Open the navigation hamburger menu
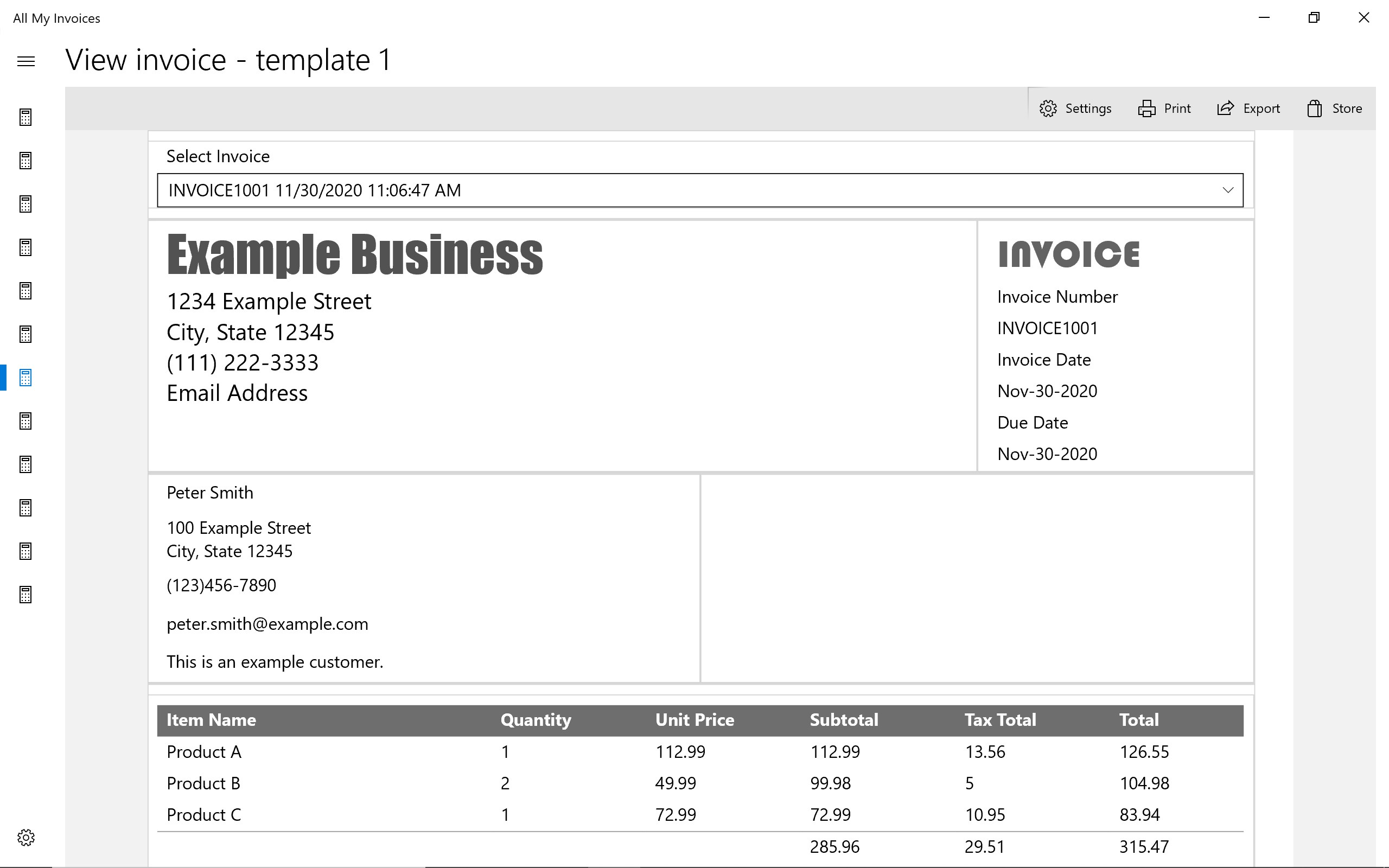 [x=26, y=61]
